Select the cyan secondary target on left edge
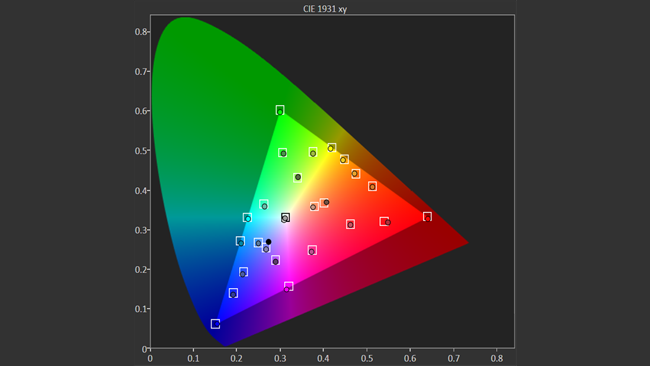This screenshot has height=366, width=650. 247,217
